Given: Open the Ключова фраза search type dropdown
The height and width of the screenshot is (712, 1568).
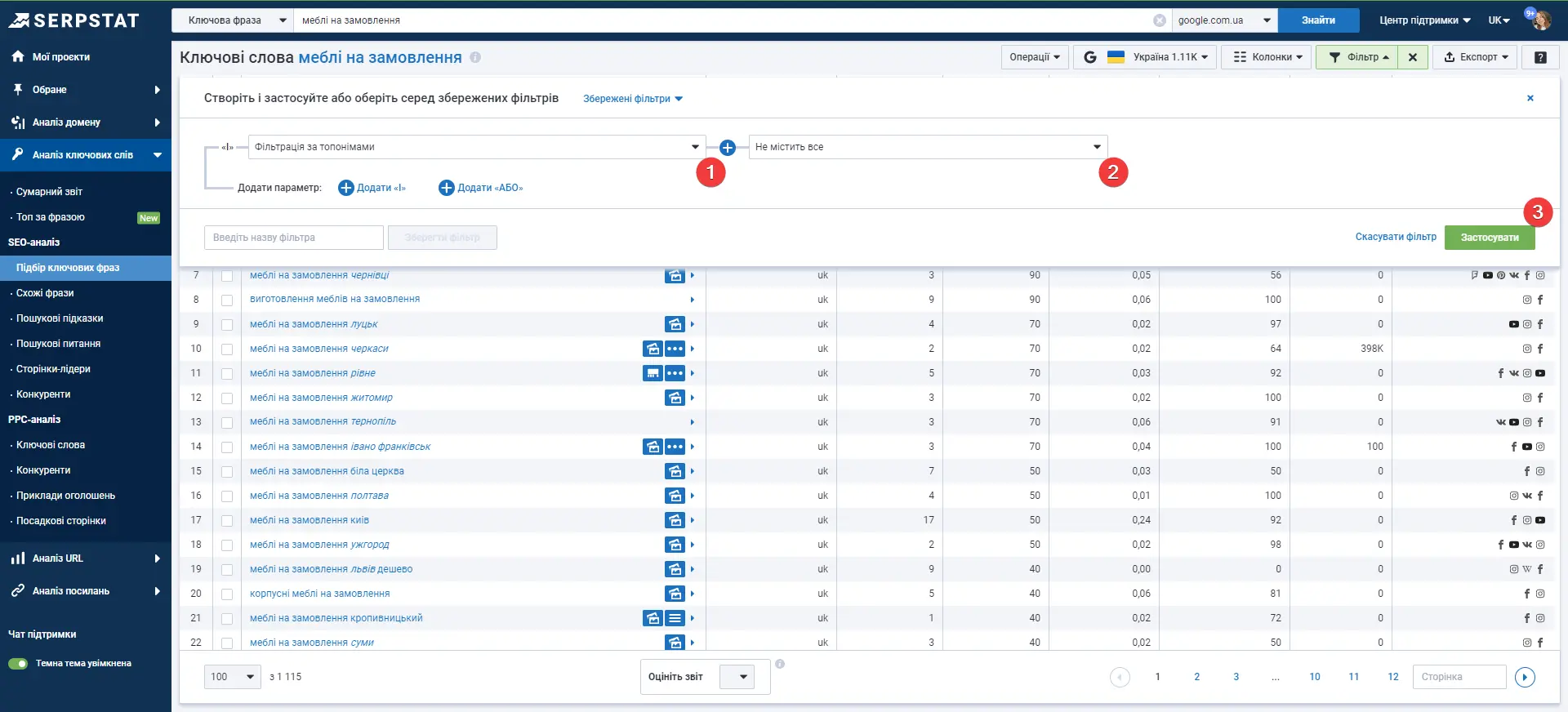Looking at the screenshot, I should tap(233, 20).
